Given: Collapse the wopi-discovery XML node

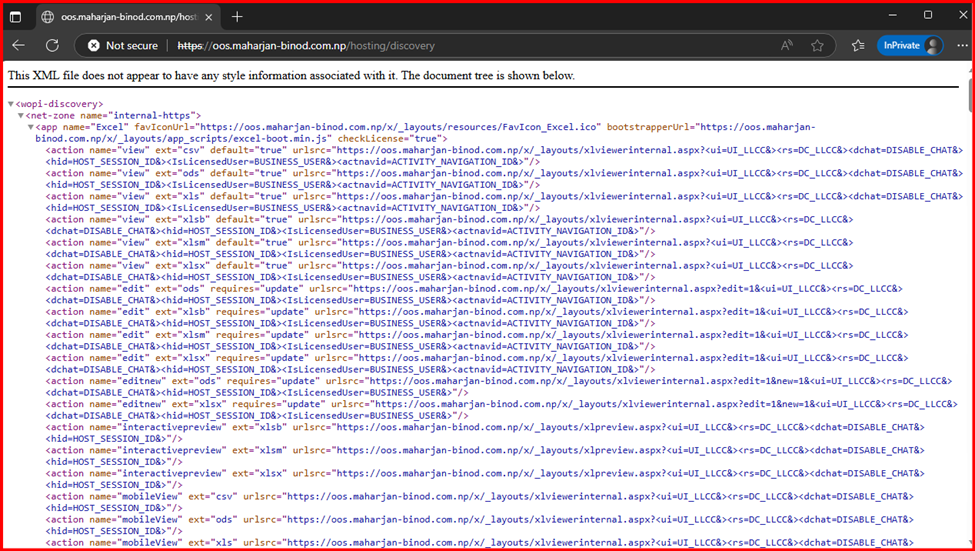Looking at the screenshot, I should 11,104.
